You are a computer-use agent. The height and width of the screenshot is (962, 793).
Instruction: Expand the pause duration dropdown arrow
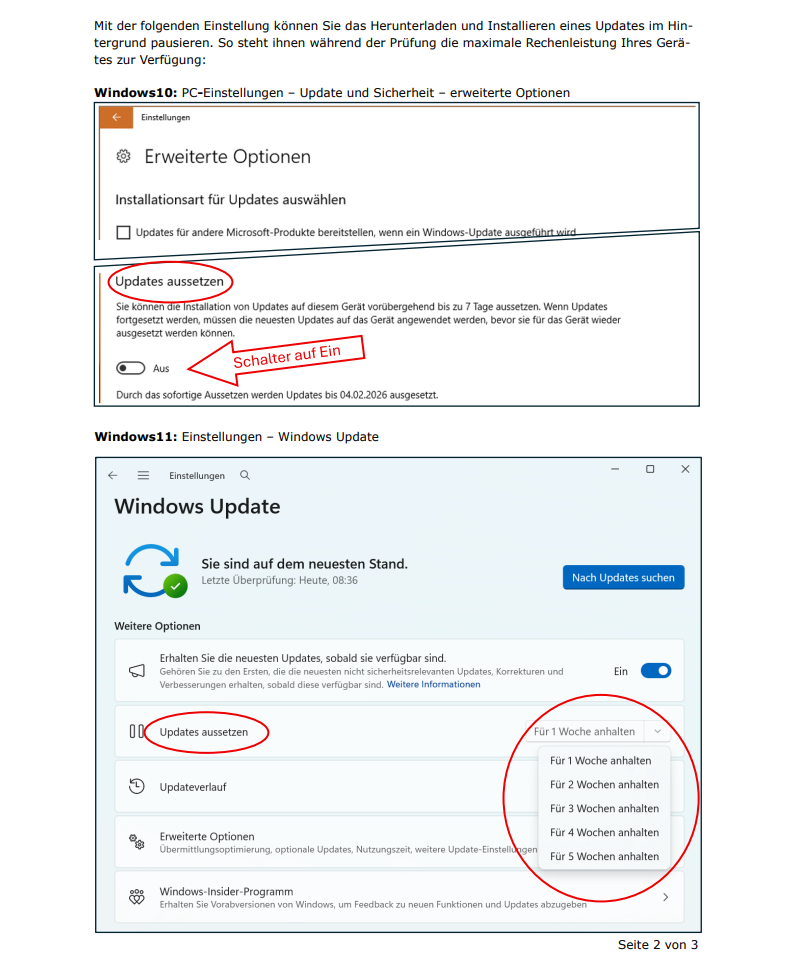pyautogui.click(x=658, y=732)
